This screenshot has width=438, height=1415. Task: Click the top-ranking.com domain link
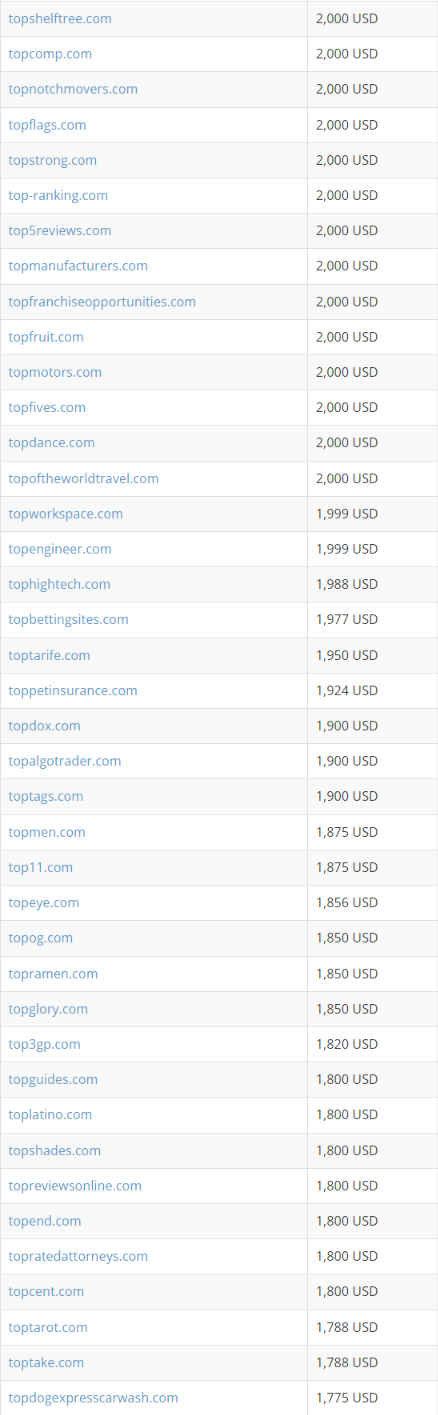click(x=58, y=195)
